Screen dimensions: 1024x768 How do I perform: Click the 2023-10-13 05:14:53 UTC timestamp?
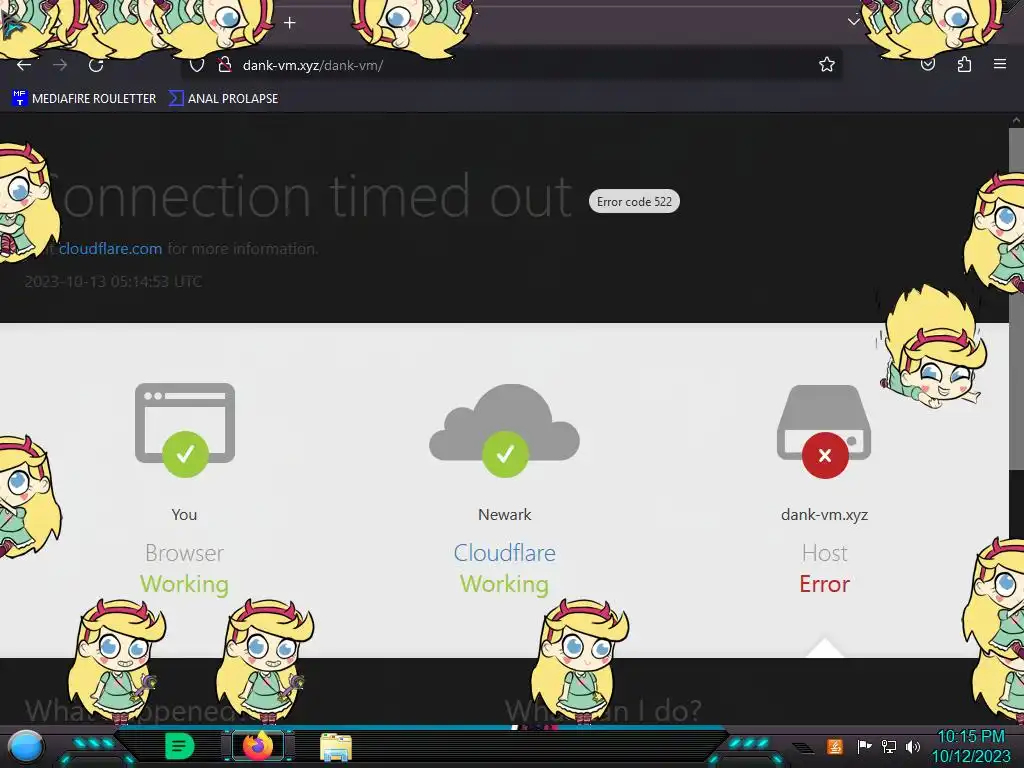[x=113, y=281]
